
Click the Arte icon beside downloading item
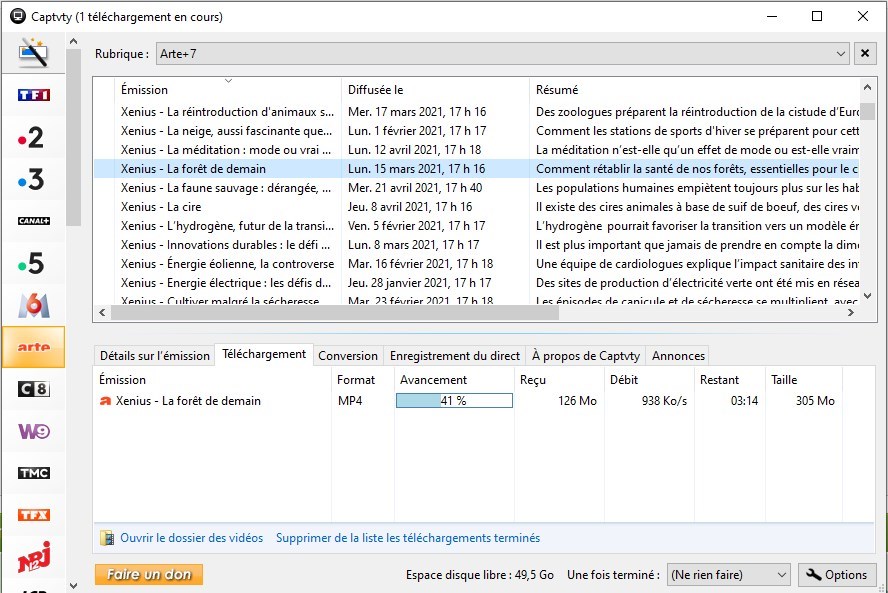coord(105,401)
